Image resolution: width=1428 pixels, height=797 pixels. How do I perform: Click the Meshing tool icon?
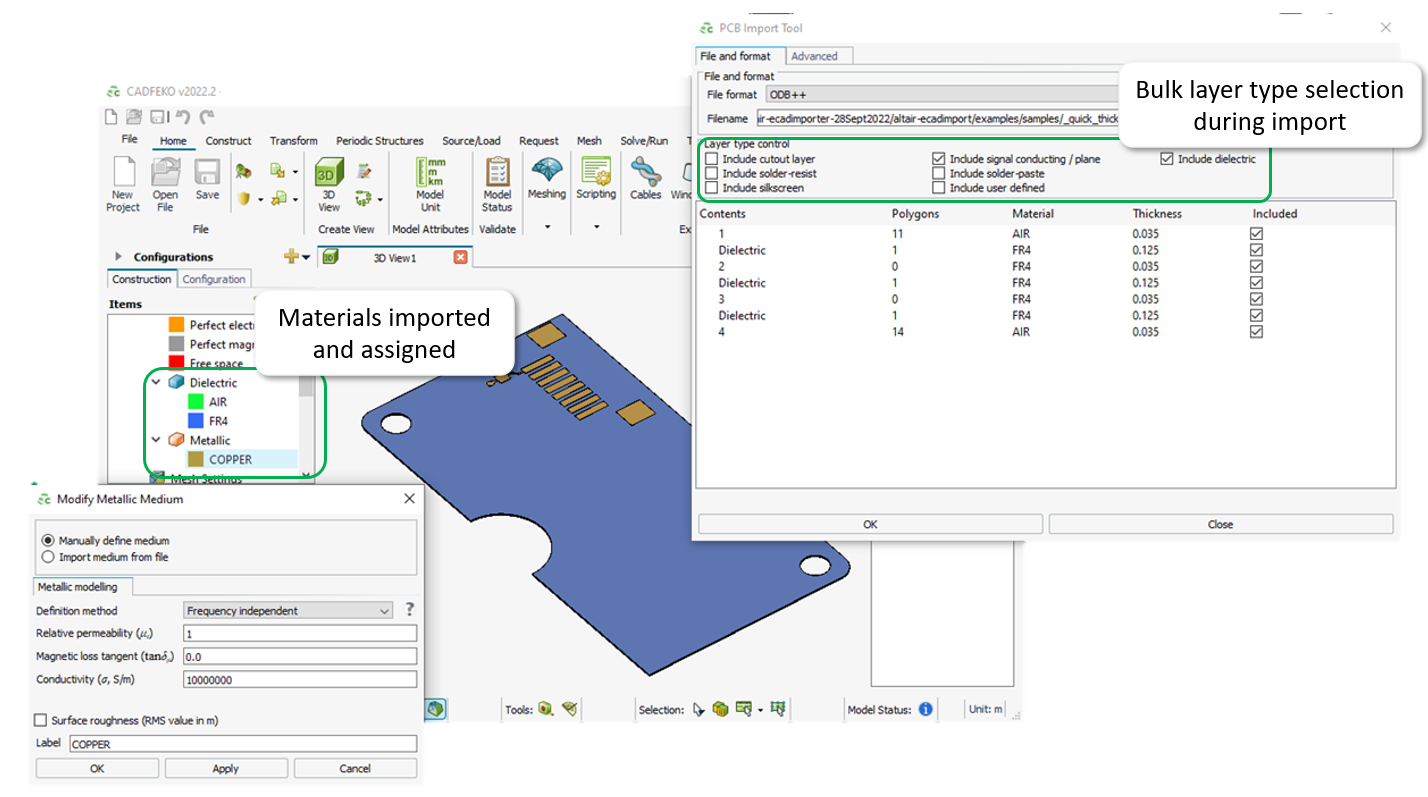547,171
